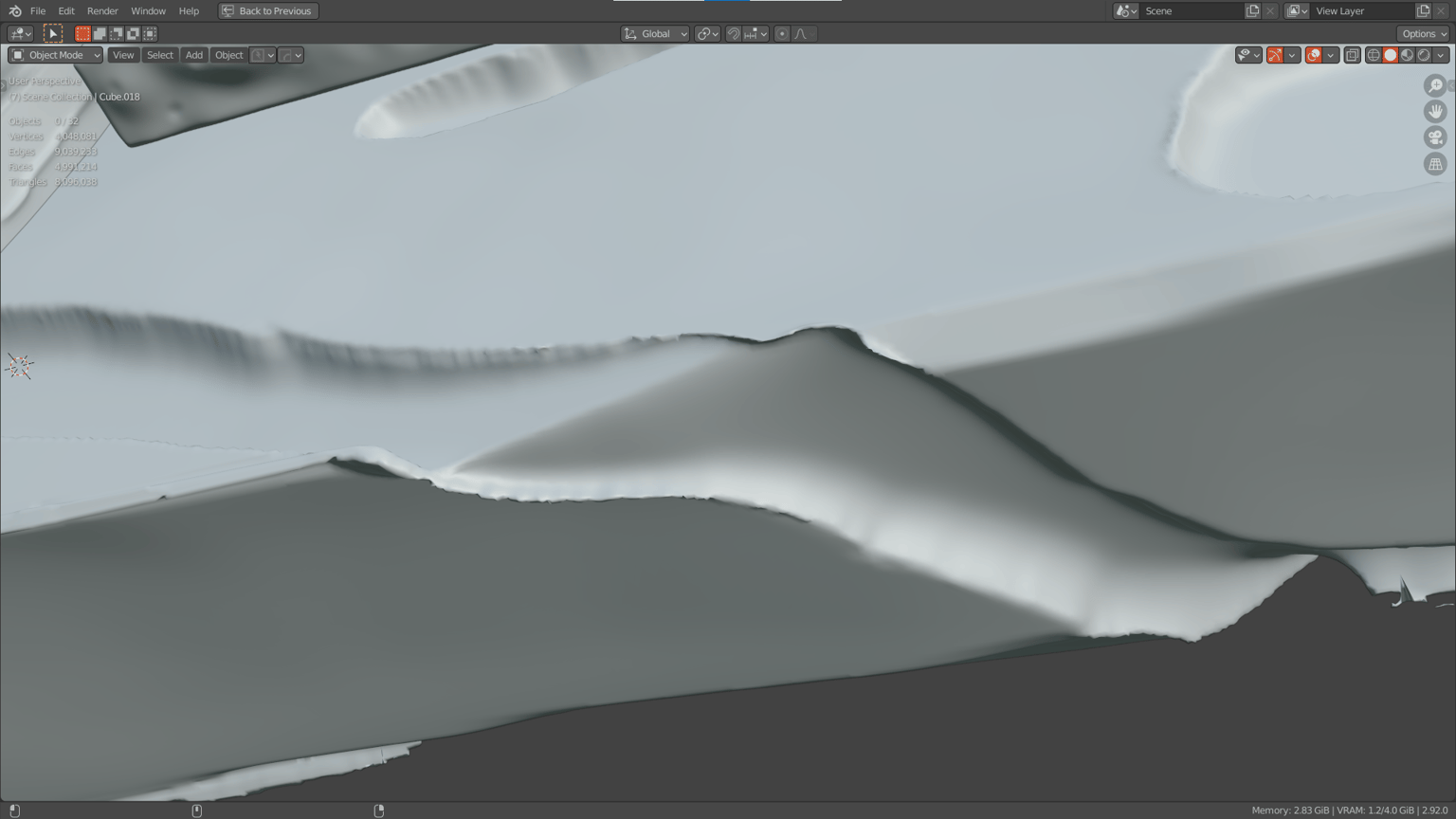This screenshot has height=819, width=1456.
Task: Toggle X-Ray mode
Action: pos(1353,55)
